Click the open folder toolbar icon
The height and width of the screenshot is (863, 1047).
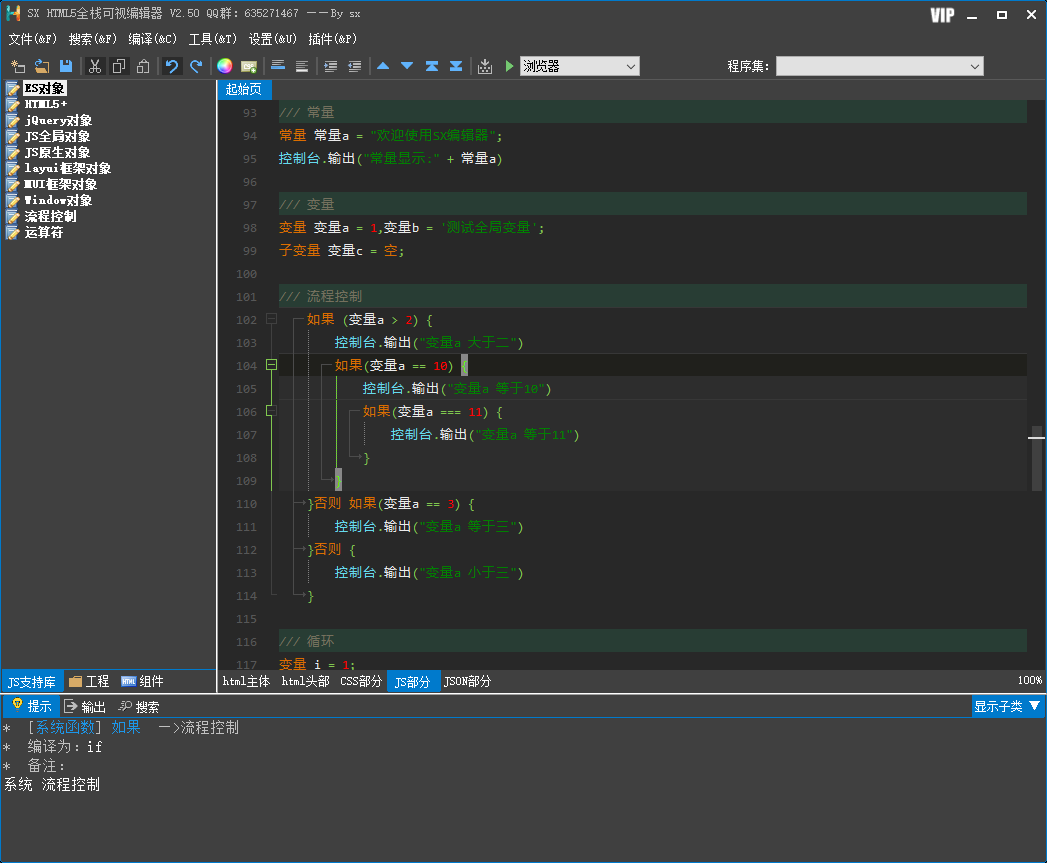pos(42,66)
